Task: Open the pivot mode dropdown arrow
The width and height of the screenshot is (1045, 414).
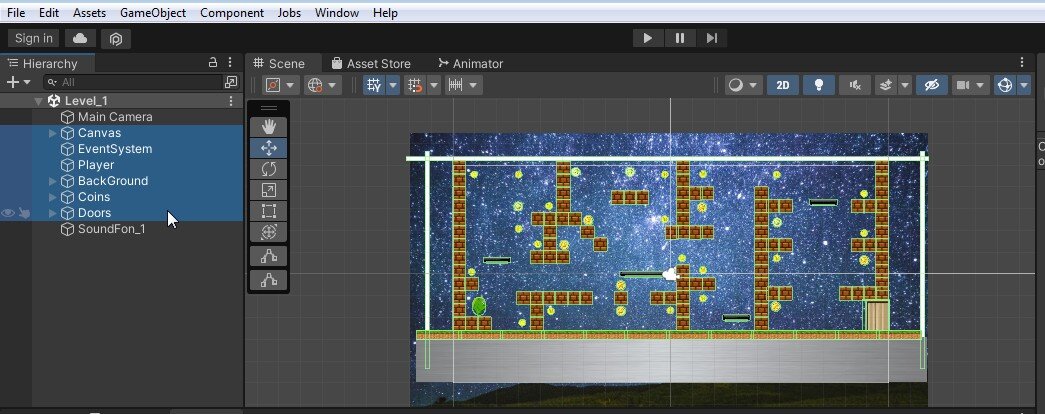Action: (291, 85)
